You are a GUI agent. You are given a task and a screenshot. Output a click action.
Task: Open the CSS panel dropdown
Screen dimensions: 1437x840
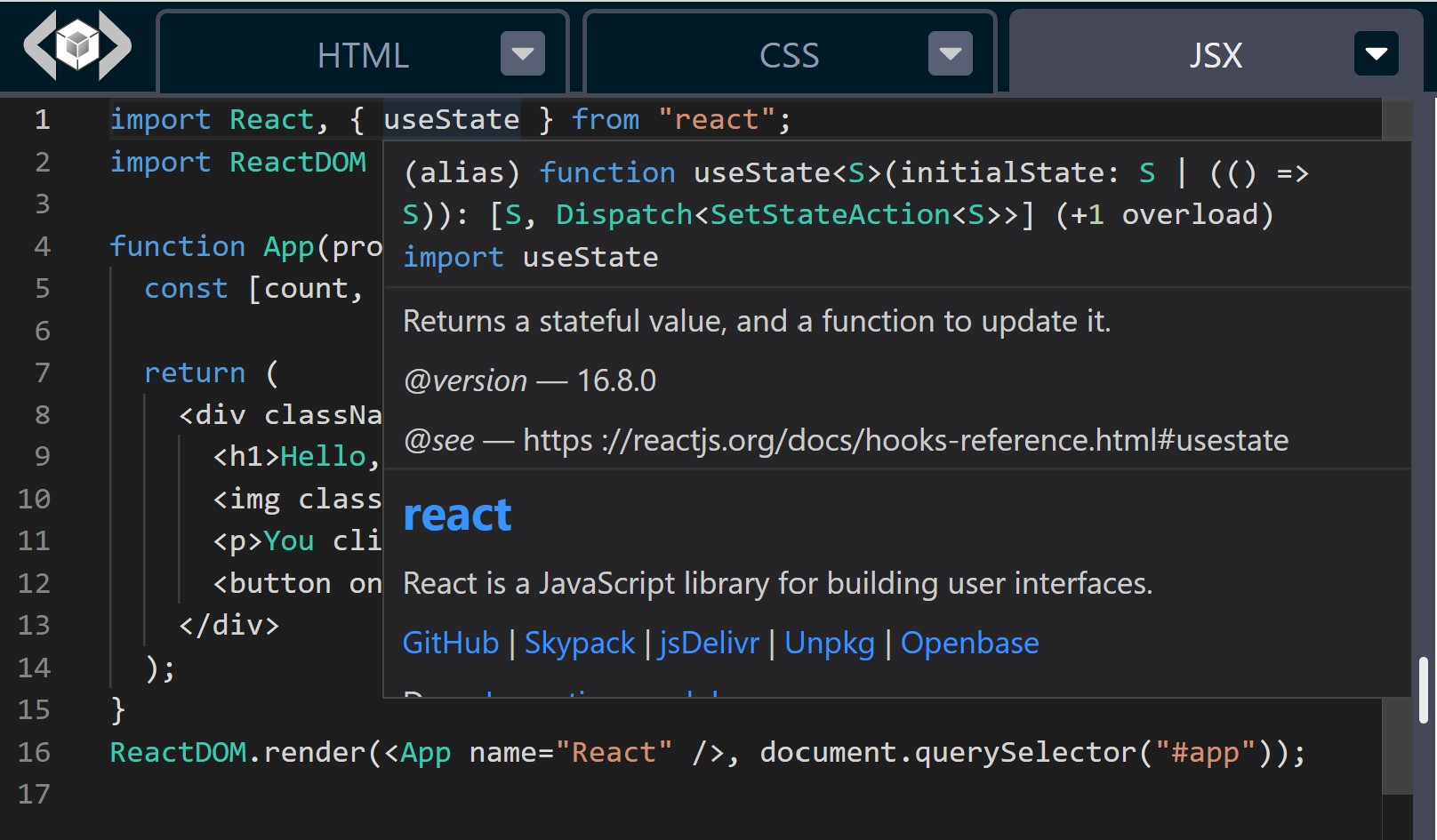pos(950,53)
